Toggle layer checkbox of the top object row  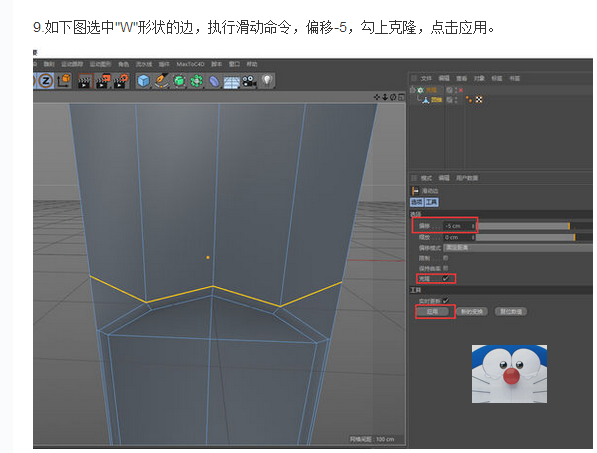(x=449, y=90)
